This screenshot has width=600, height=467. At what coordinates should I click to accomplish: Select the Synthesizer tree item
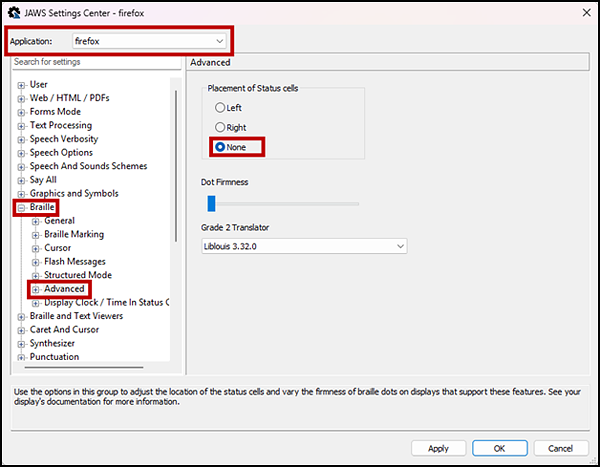[52, 343]
